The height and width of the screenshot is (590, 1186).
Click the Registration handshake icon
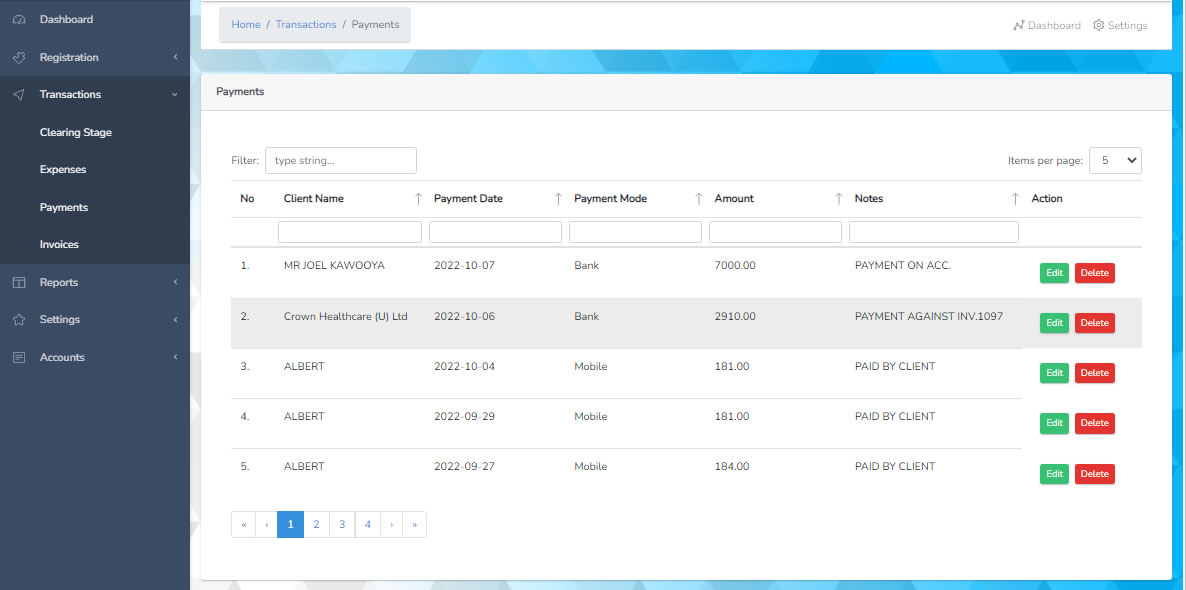19,57
